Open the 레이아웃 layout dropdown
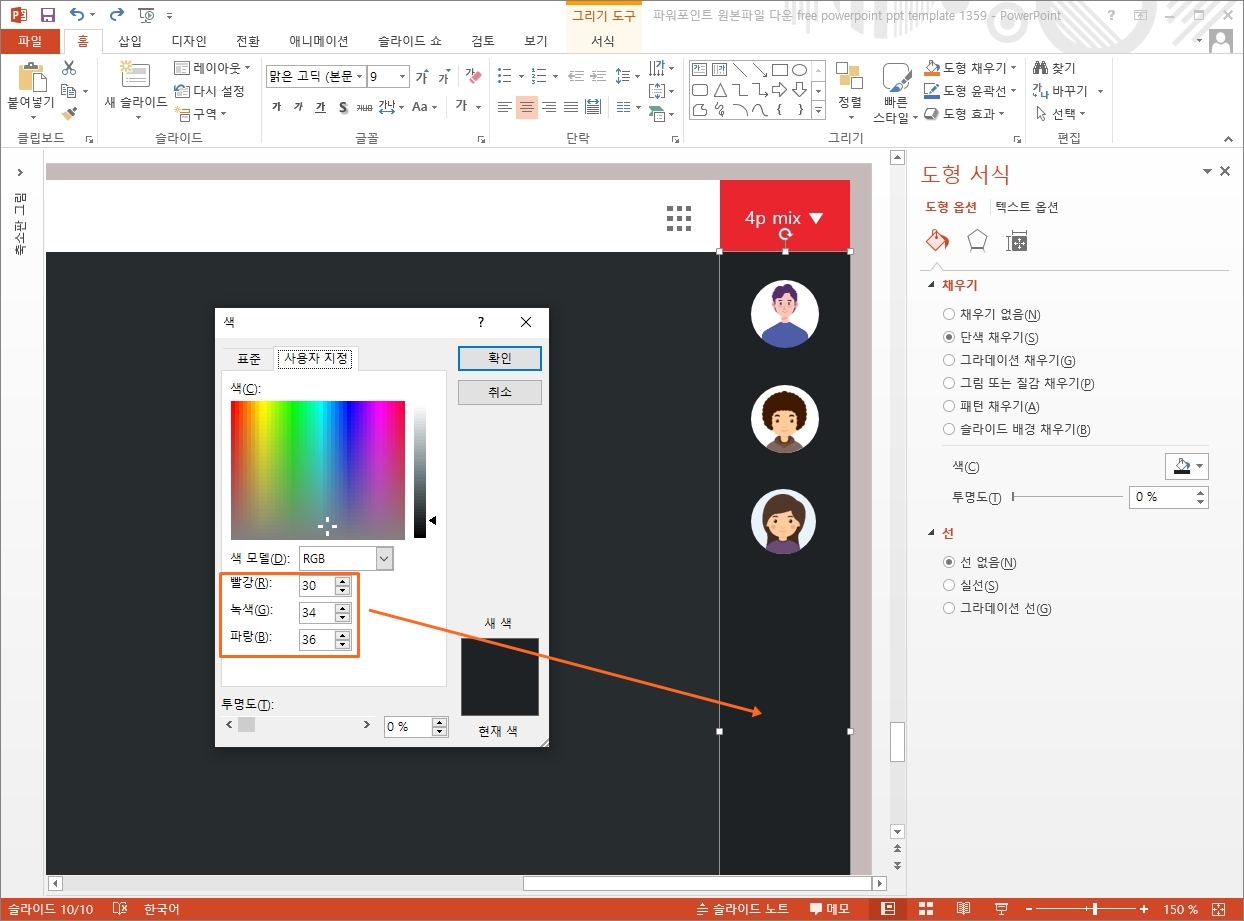 [211, 68]
